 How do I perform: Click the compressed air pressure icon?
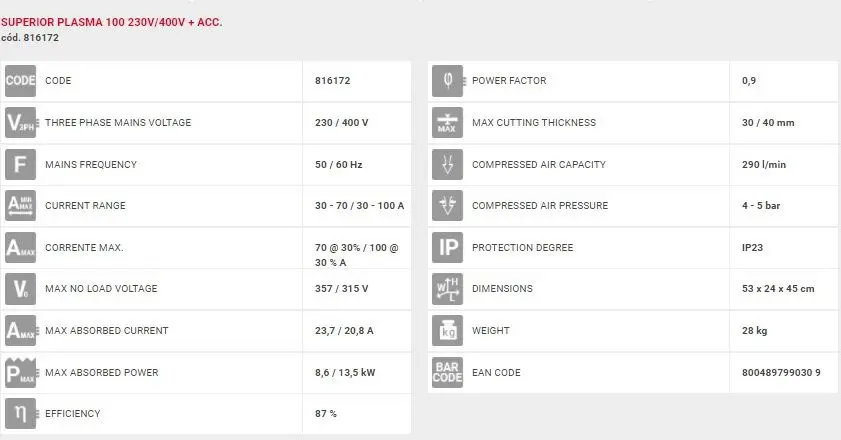447,206
